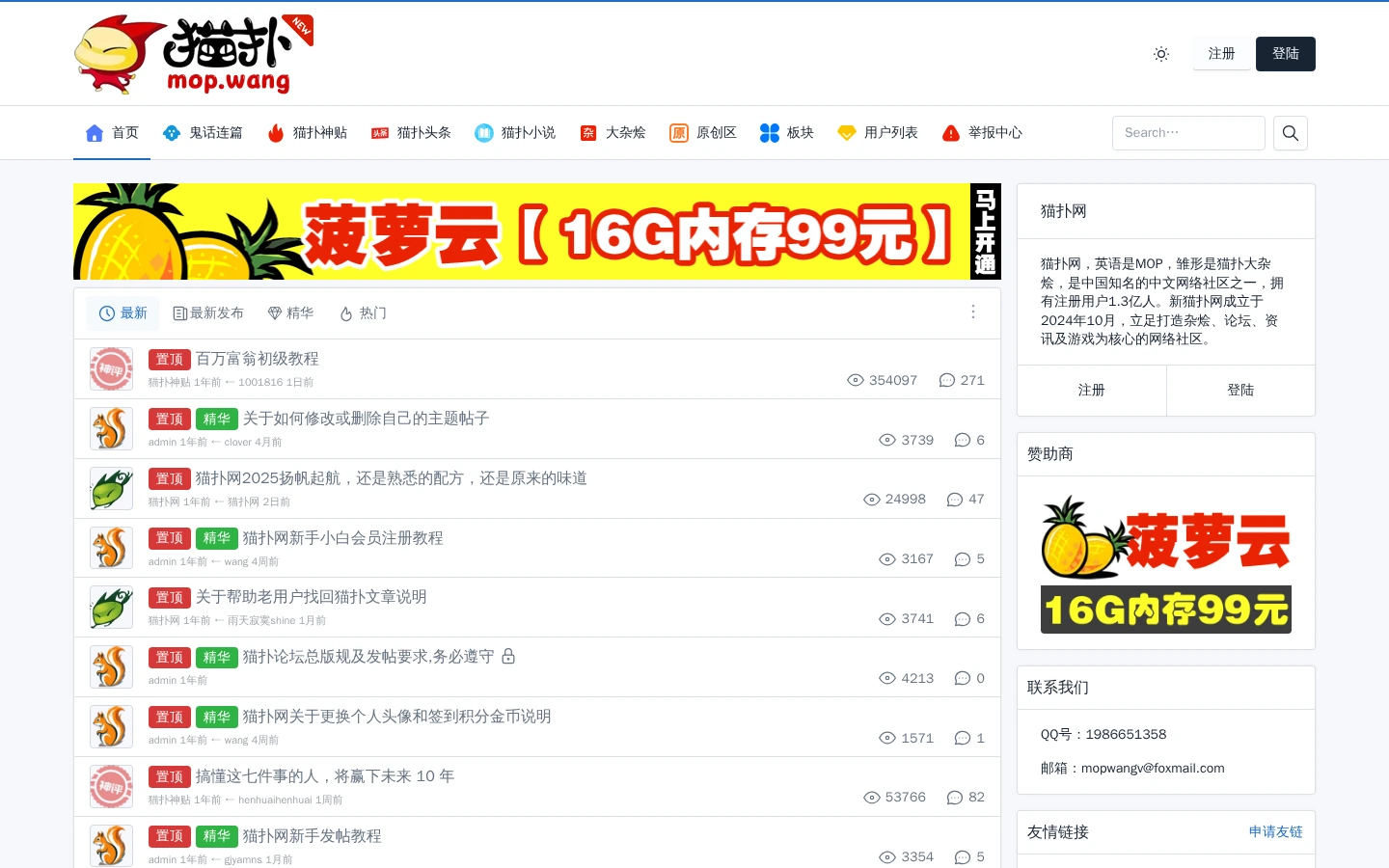Open post 猫扑论坛总版规及发帖要求,务必遵守

(x=368, y=657)
